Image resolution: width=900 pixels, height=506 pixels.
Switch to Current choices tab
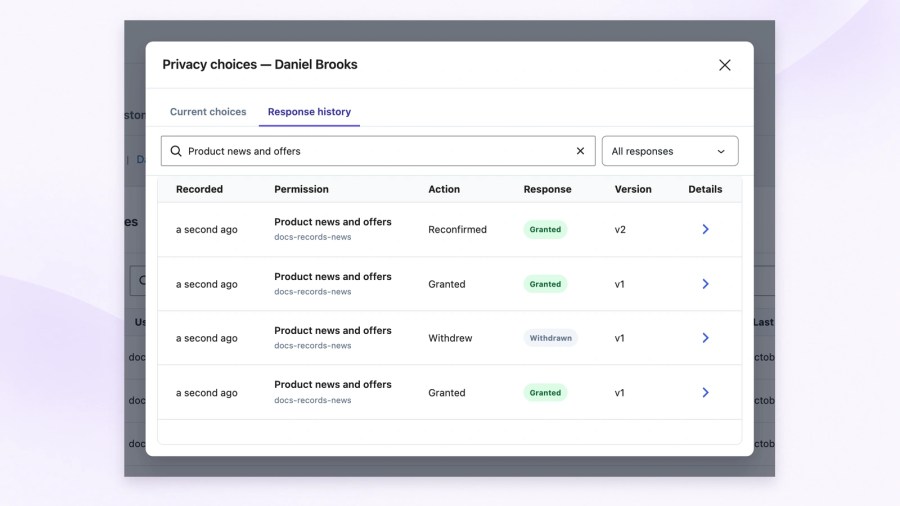pos(208,112)
